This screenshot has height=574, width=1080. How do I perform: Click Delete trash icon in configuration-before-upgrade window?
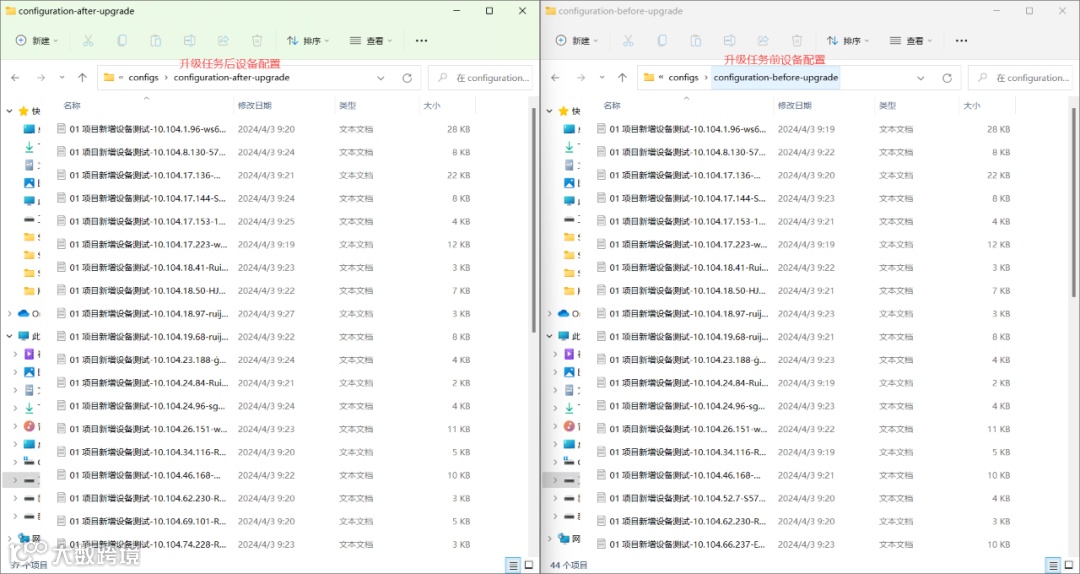(797, 41)
